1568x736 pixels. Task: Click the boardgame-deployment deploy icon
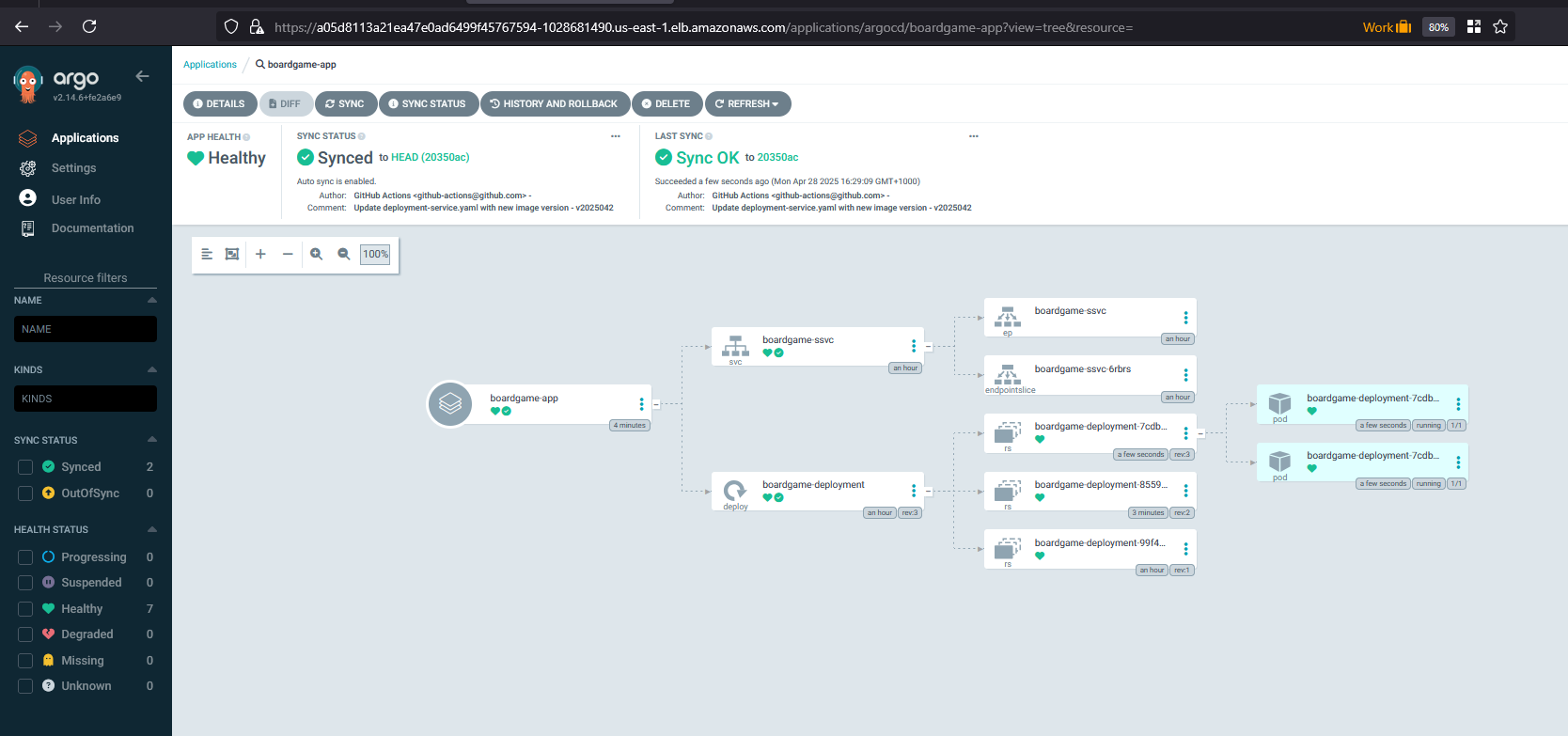tap(735, 490)
